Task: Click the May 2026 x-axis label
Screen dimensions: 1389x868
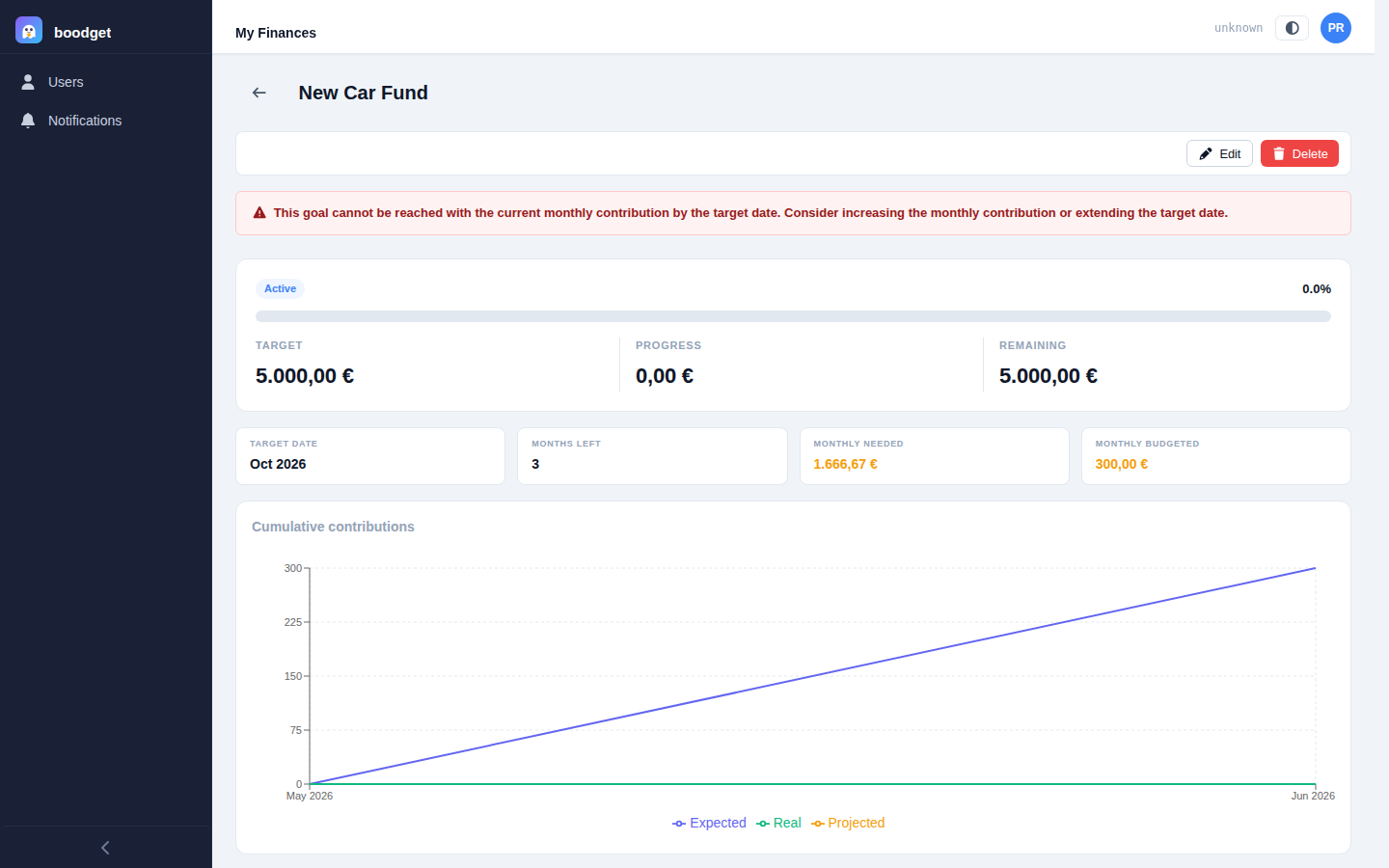Action: (310, 796)
